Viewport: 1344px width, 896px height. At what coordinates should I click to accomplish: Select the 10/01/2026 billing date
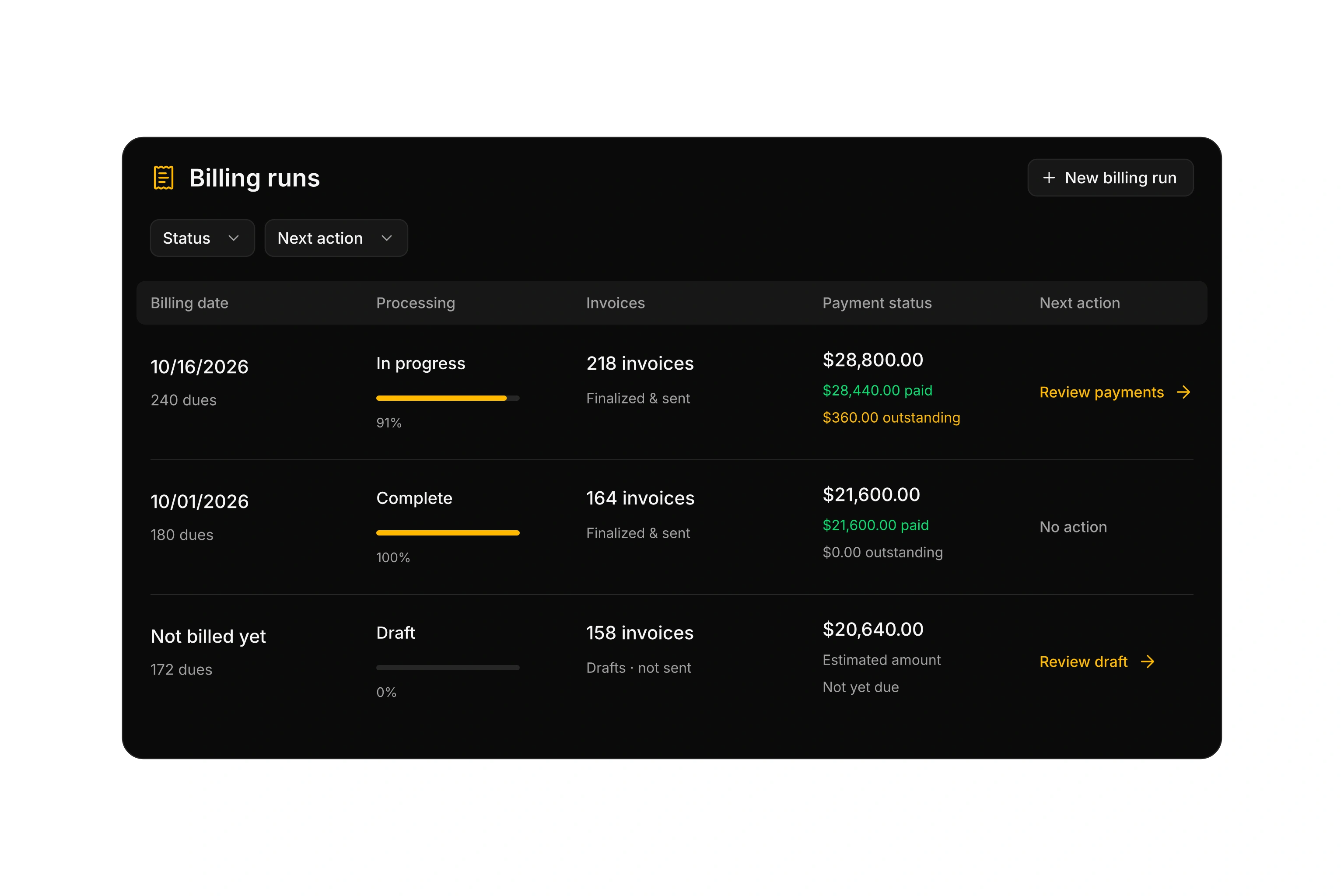click(x=199, y=502)
